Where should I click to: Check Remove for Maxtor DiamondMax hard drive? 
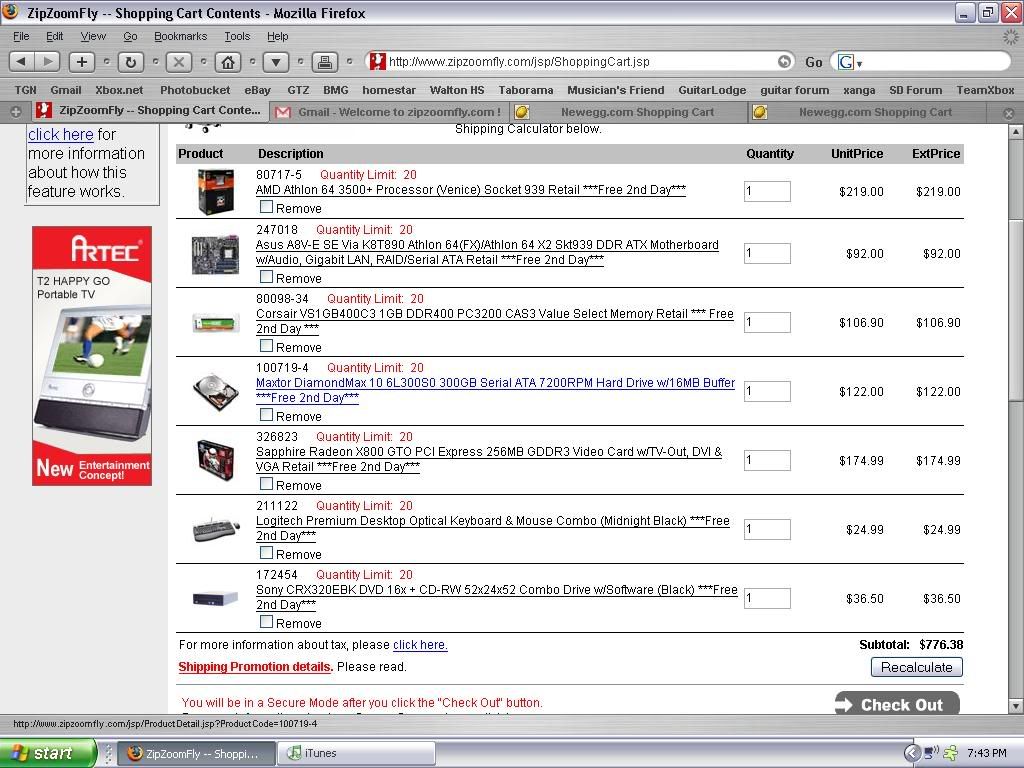click(x=266, y=415)
